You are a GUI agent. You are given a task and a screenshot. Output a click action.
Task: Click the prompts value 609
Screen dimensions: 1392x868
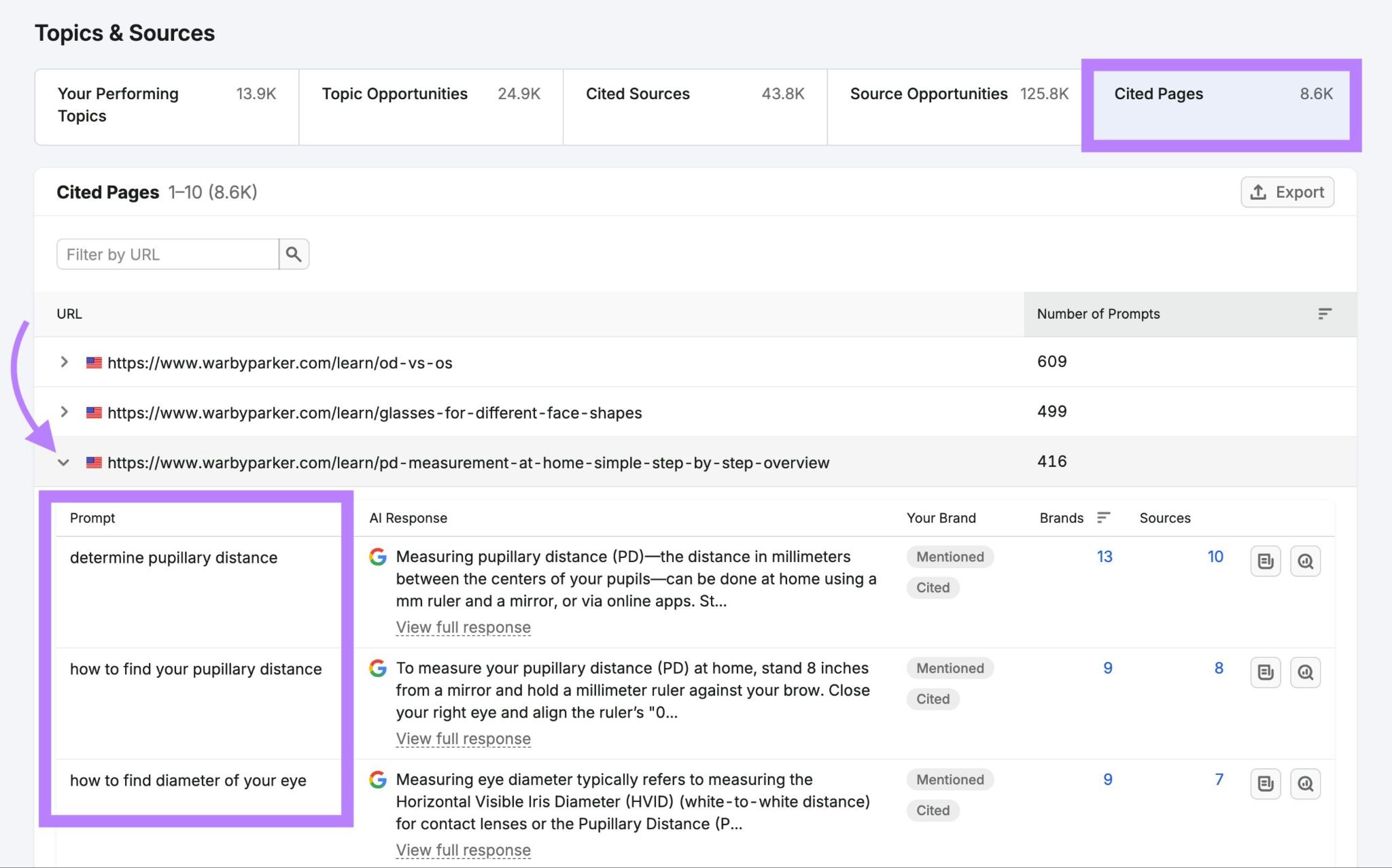coord(1052,362)
